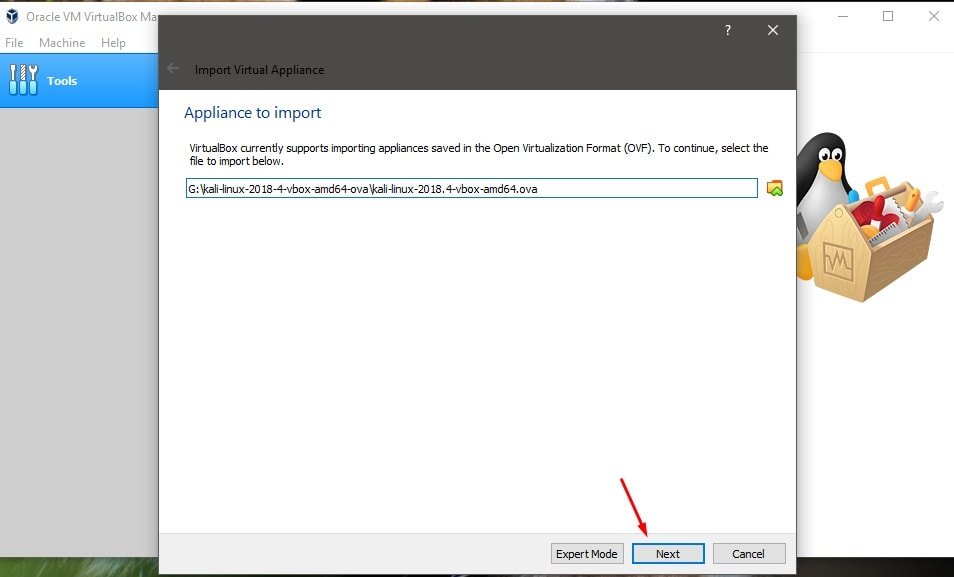Cancel the appliance import
This screenshot has width=954, height=577.
tap(749, 553)
